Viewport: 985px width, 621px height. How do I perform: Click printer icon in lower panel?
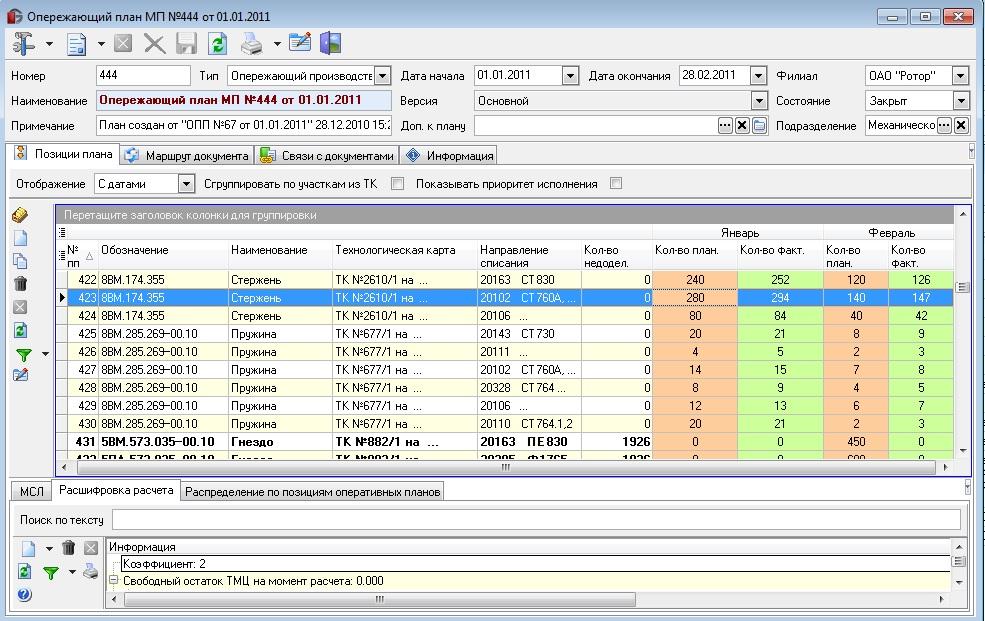[91, 571]
